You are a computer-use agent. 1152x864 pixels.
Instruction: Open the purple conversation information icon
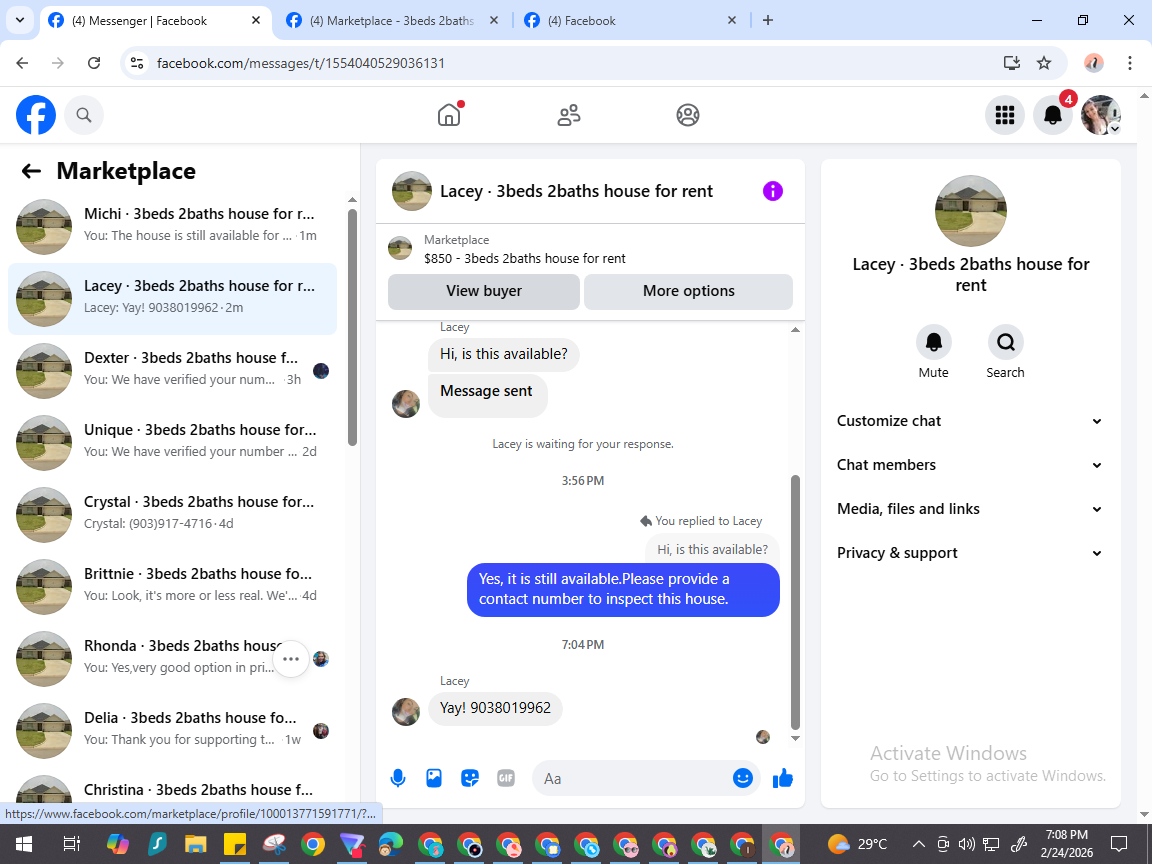pos(773,191)
